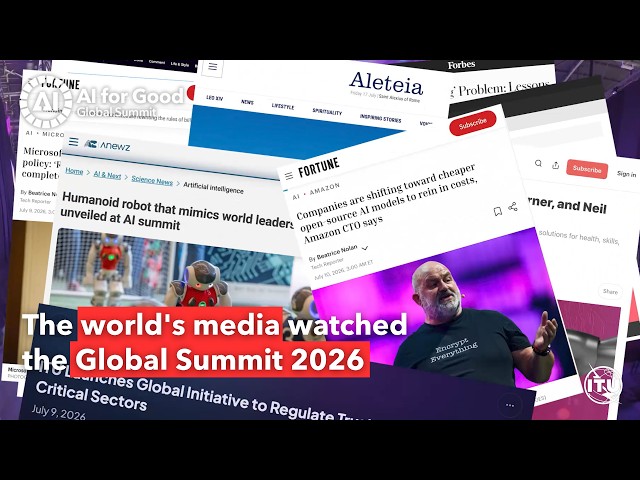The height and width of the screenshot is (480, 640).
Task: Click the AI for Good circular logo
Action: click(x=46, y=102)
